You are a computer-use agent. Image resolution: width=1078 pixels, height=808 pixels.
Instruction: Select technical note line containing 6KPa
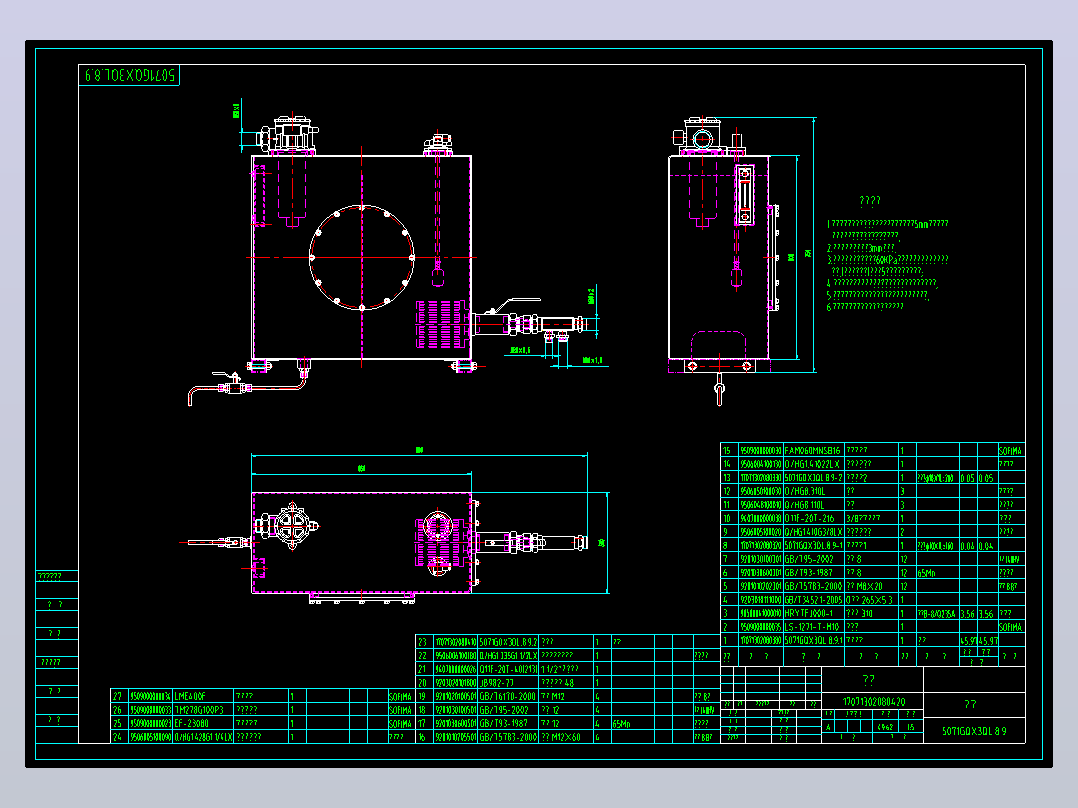point(888,259)
